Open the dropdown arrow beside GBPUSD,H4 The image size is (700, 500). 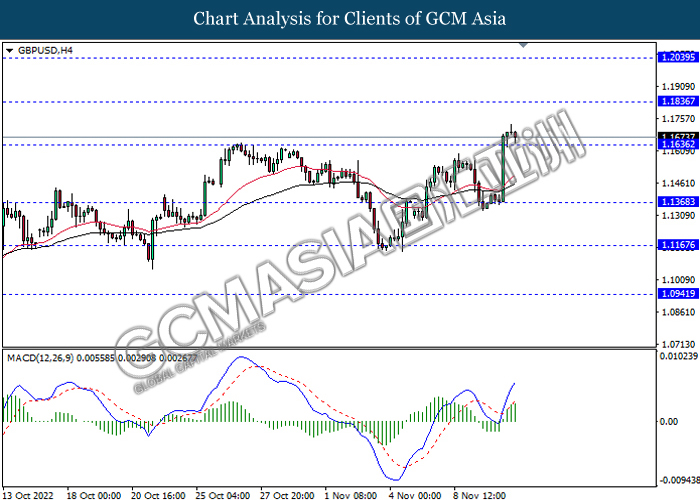pos(10,50)
